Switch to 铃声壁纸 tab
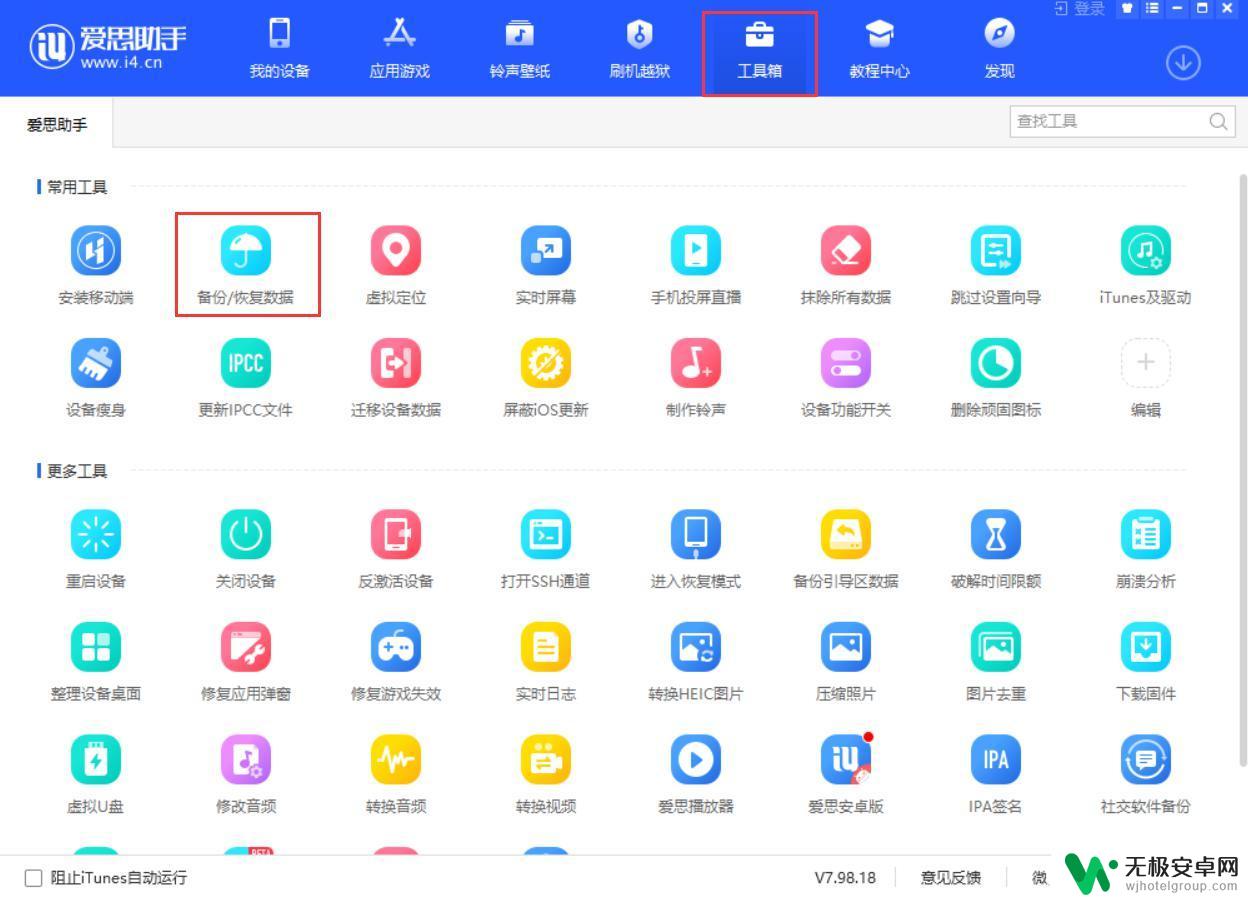The height and width of the screenshot is (899, 1248). coord(520,49)
